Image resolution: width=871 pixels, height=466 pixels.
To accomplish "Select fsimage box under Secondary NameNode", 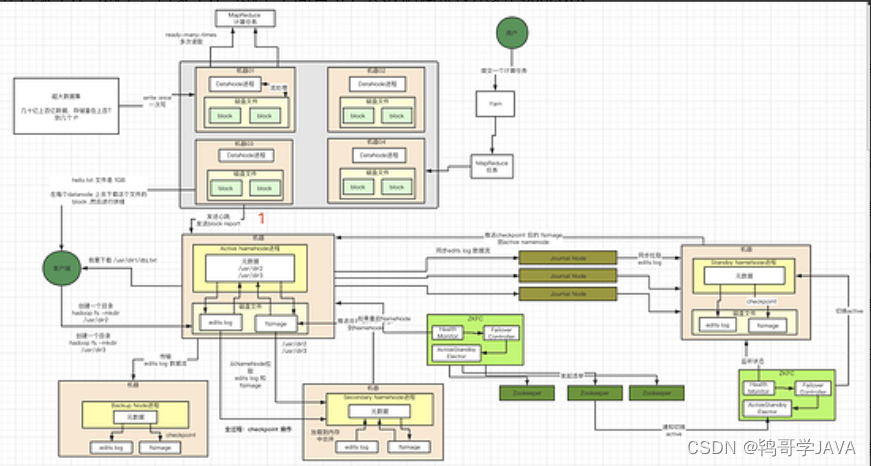I will (409, 447).
